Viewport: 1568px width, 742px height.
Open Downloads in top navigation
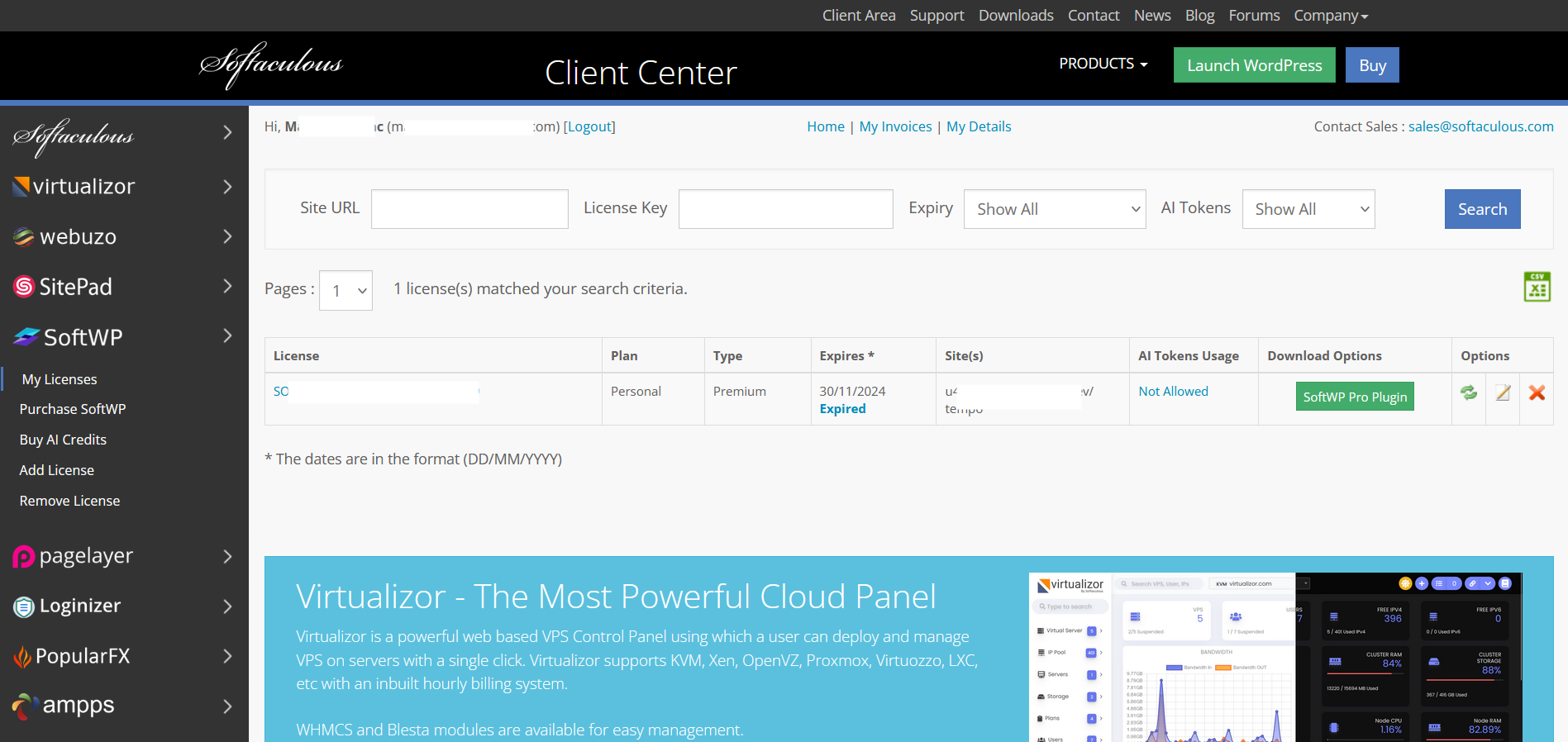point(1016,16)
